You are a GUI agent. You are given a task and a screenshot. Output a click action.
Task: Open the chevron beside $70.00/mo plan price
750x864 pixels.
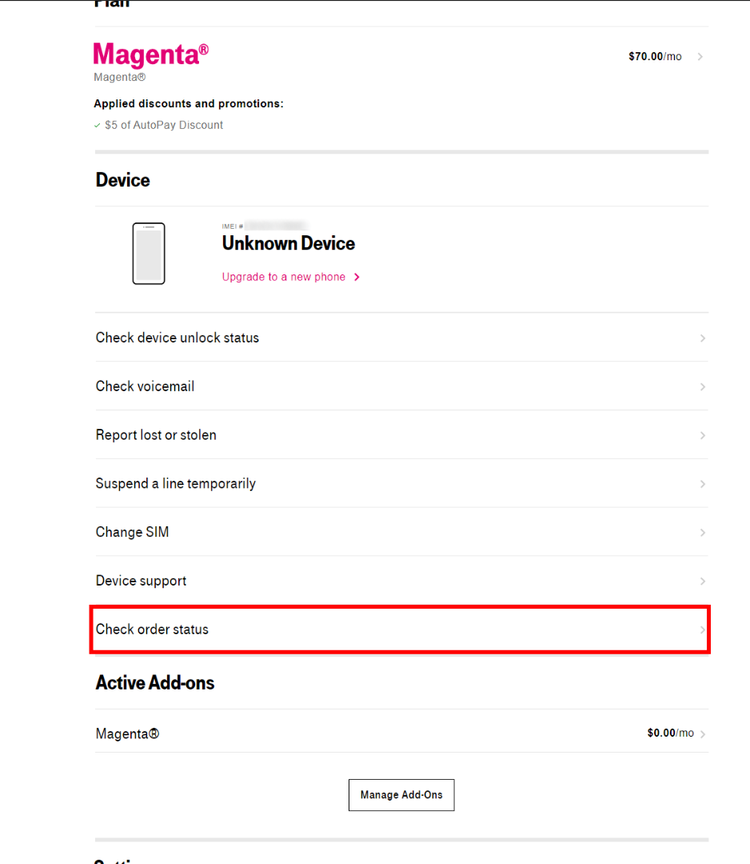pyautogui.click(x=700, y=57)
